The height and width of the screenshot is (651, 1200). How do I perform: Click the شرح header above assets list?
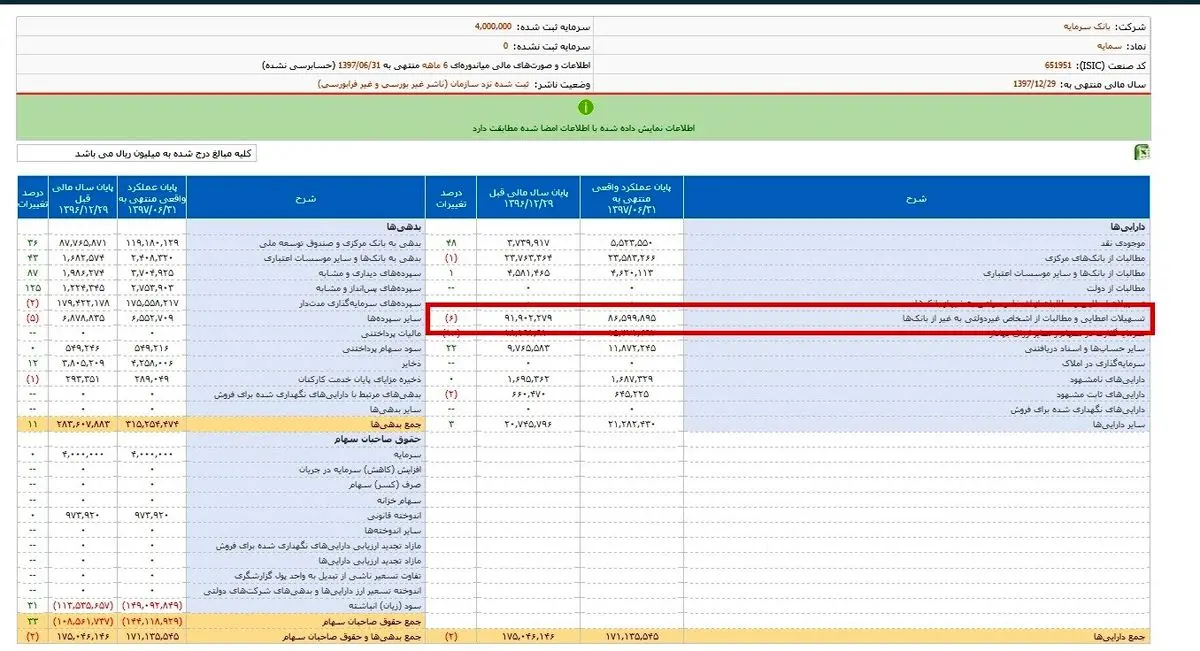(919, 198)
